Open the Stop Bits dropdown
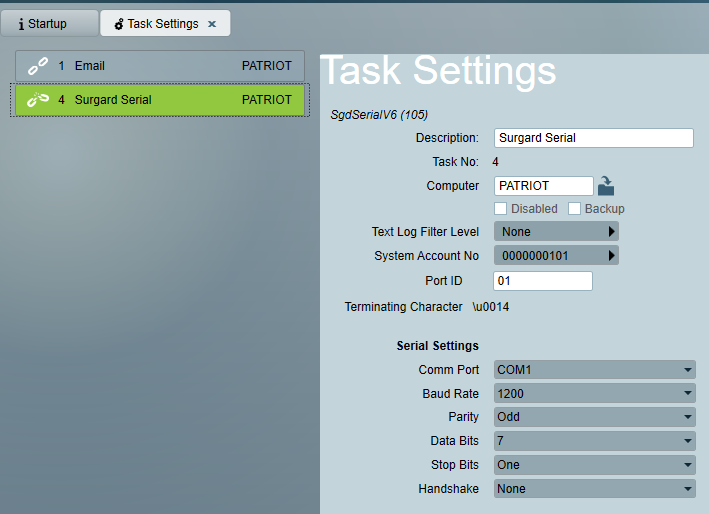The image size is (709, 514). coord(595,465)
